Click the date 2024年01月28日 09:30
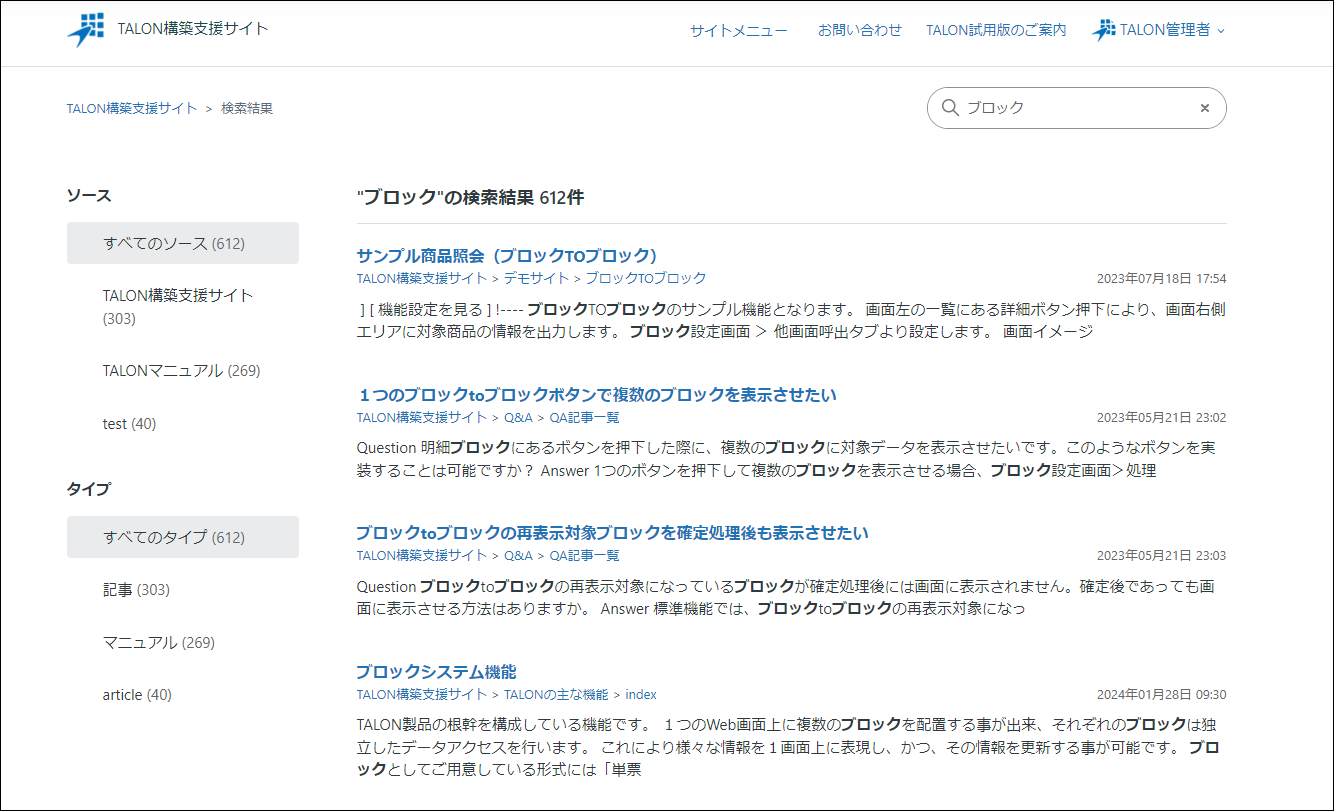The width and height of the screenshot is (1334, 811). coord(1161,694)
